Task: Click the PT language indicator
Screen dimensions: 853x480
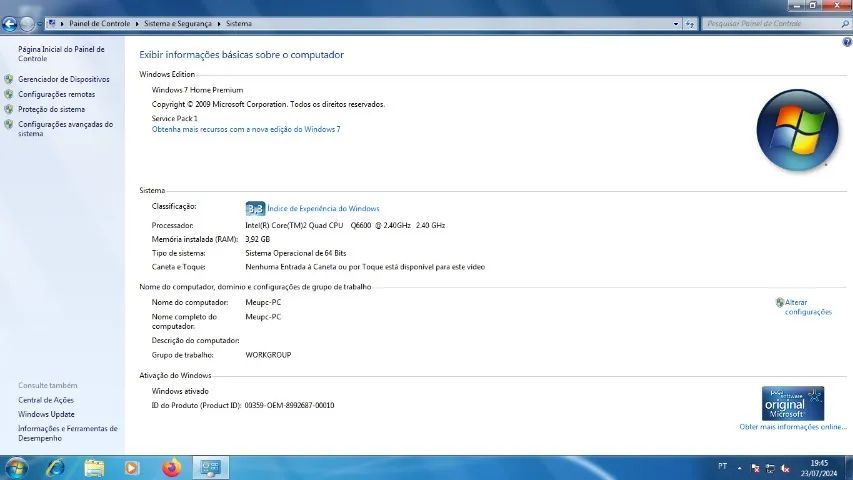Action: (x=722, y=466)
